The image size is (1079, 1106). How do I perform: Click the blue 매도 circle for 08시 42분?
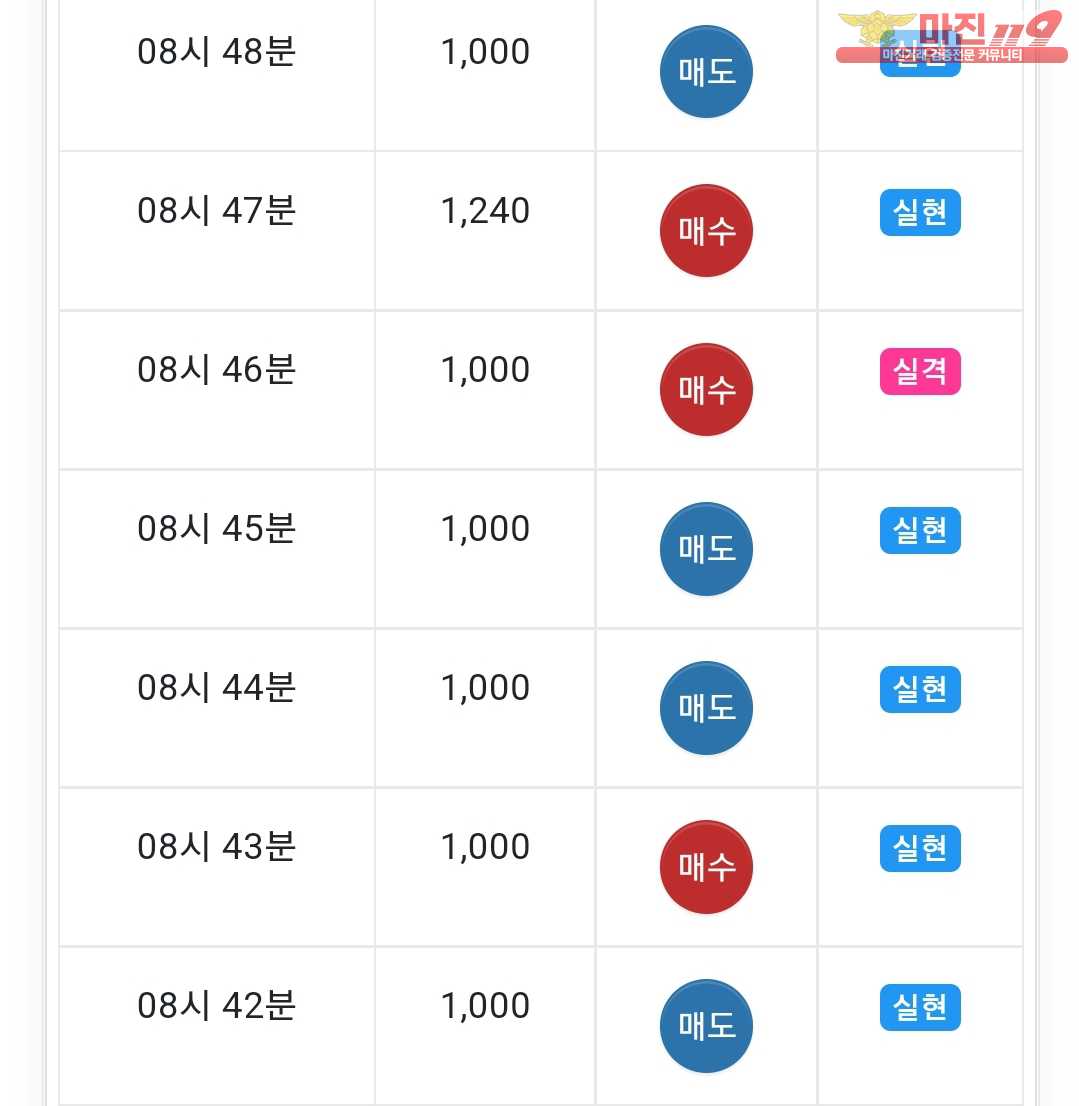coord(706,1026)
